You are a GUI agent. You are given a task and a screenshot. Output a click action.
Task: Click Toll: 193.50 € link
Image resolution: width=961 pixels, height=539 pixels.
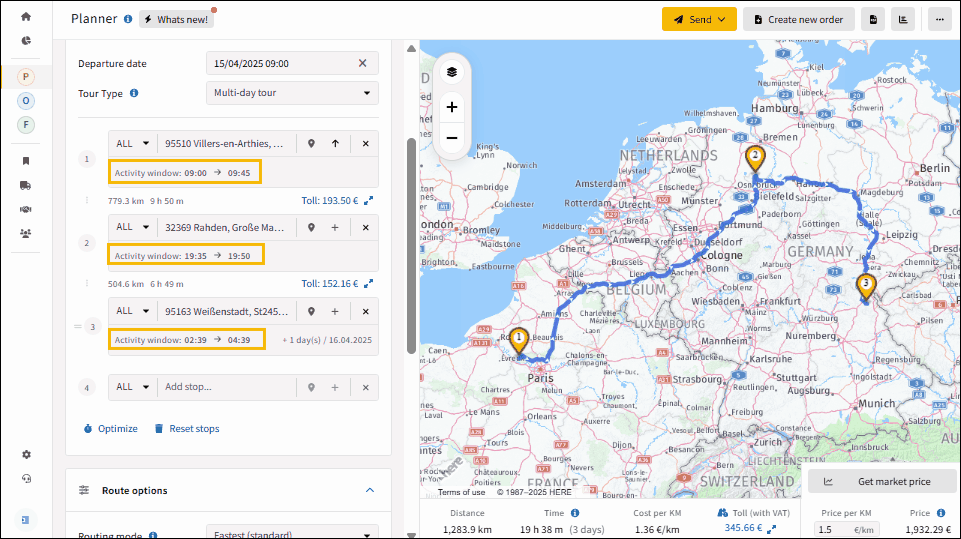pyautogui.click(x=330, y=201)
